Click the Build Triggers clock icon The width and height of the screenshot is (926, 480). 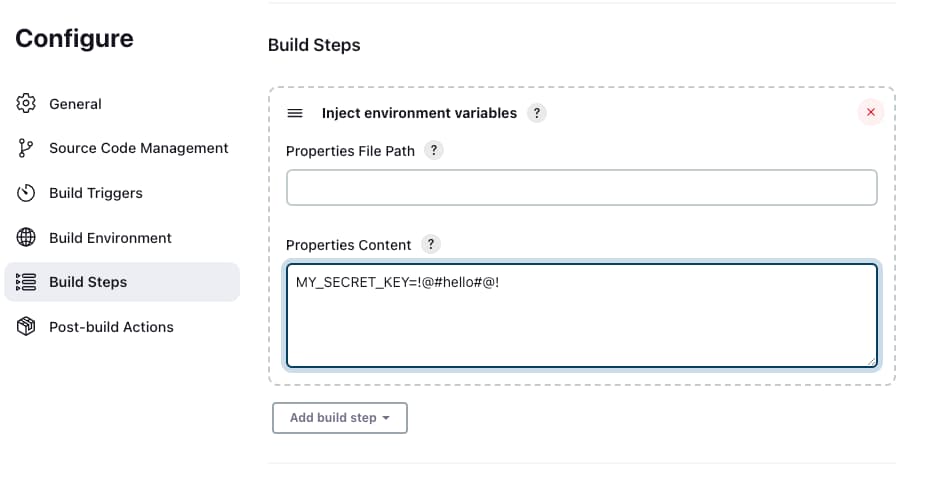click(26, 192)
